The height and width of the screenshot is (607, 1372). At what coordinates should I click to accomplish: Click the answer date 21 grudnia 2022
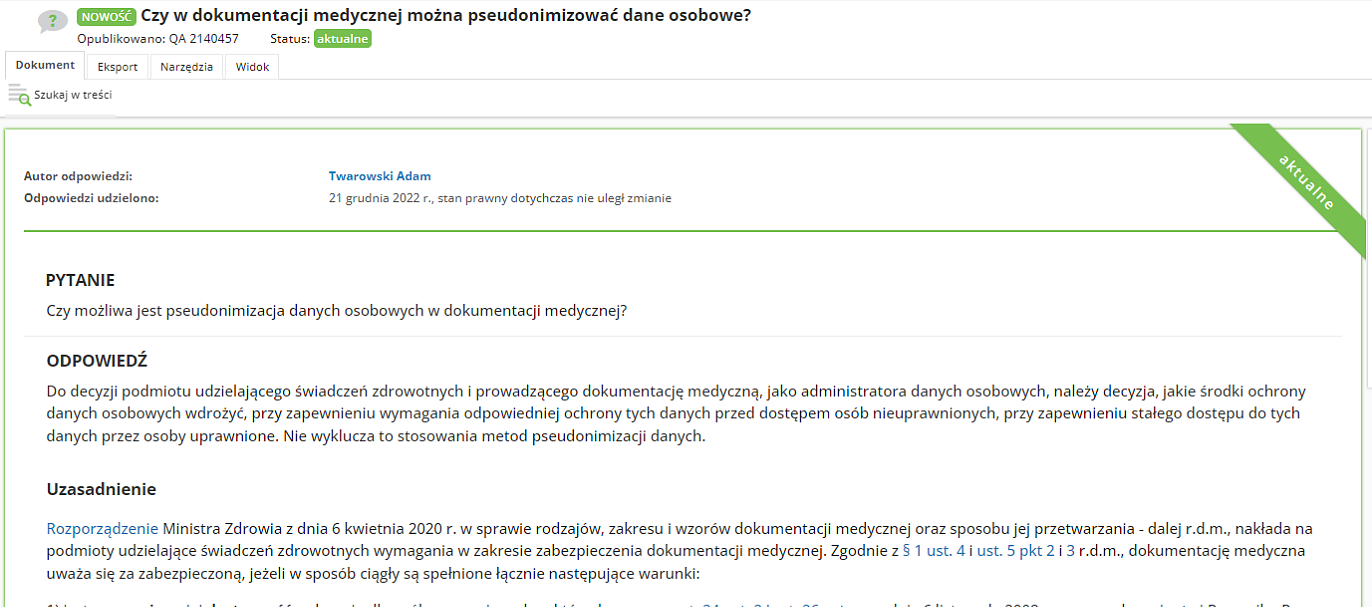pyautogui.click(x=380, y=198)
